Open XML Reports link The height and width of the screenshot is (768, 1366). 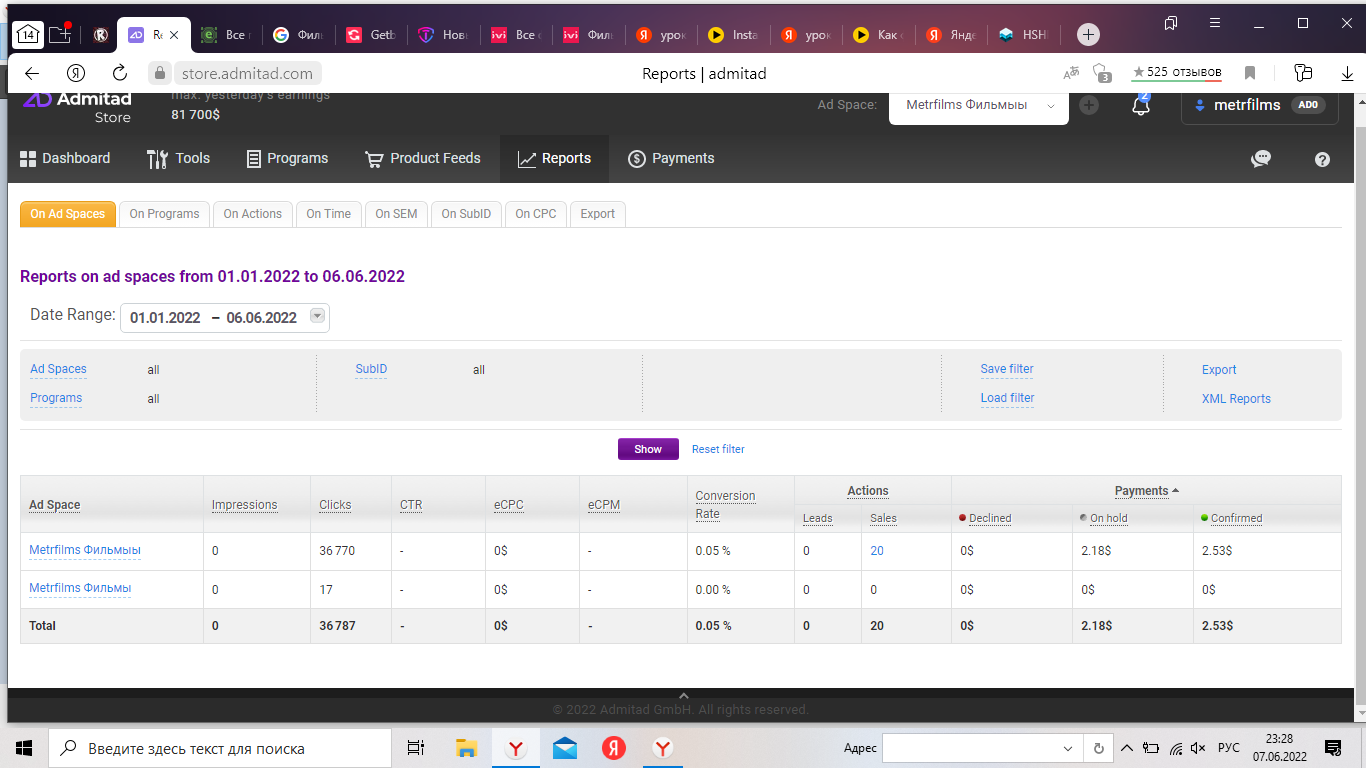(x=1236, y=398)
